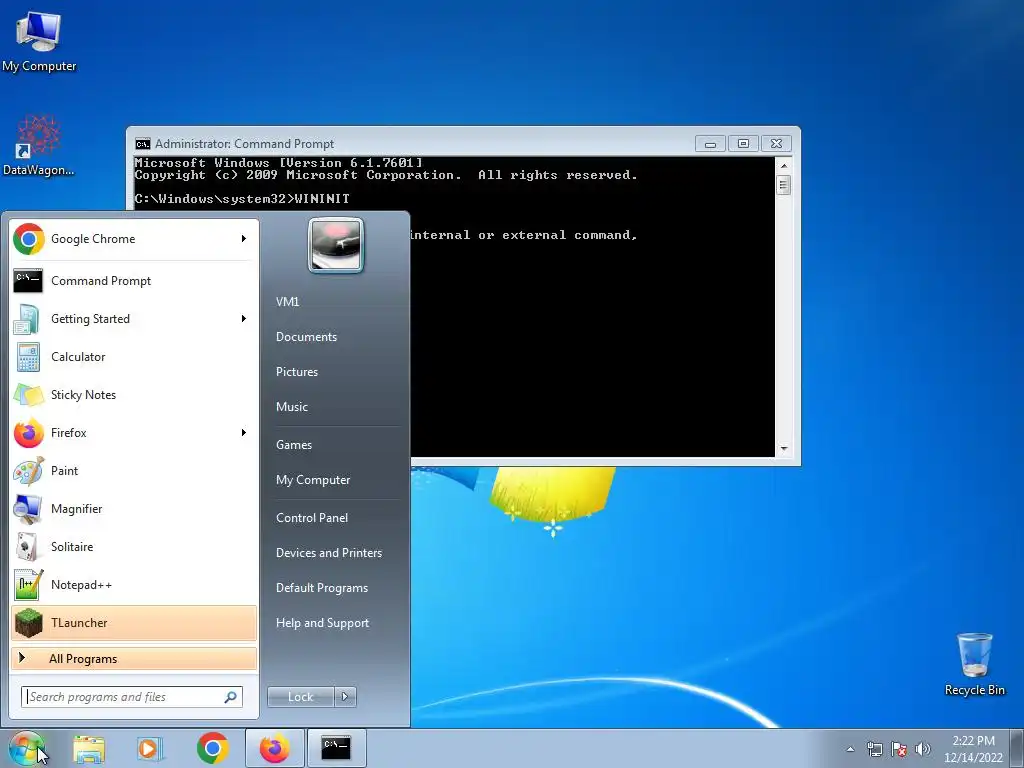
Task: Open Action Center flag icon
Action: click(899, 749)
